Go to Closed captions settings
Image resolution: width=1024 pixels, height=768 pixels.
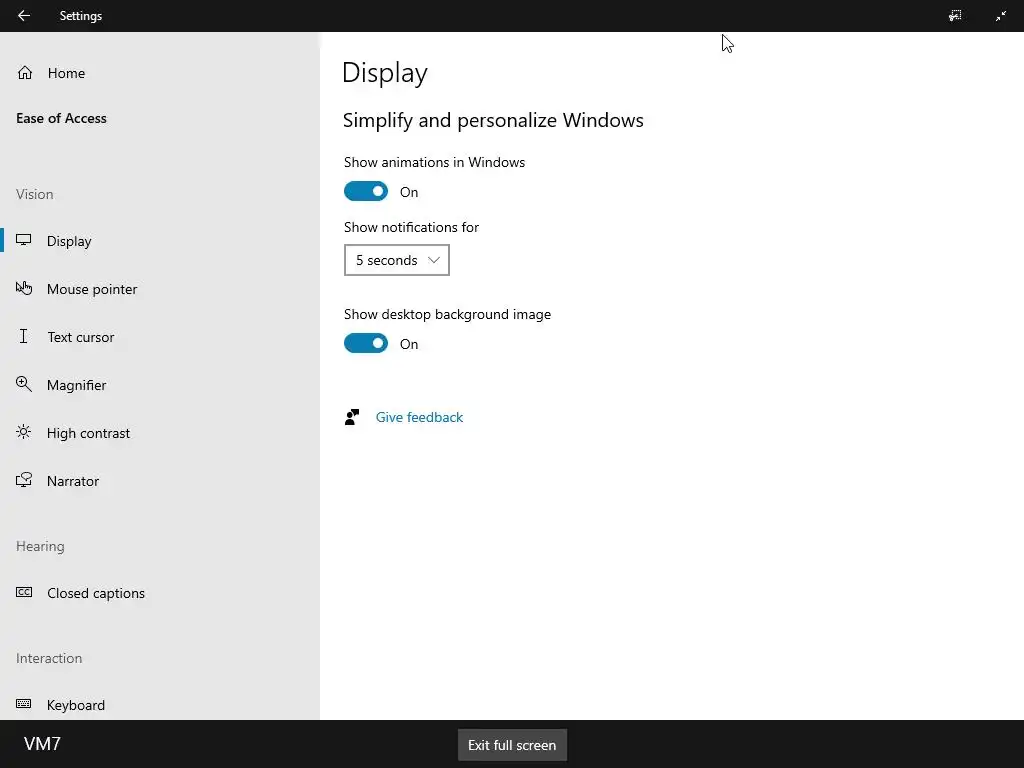pos(96,593)
